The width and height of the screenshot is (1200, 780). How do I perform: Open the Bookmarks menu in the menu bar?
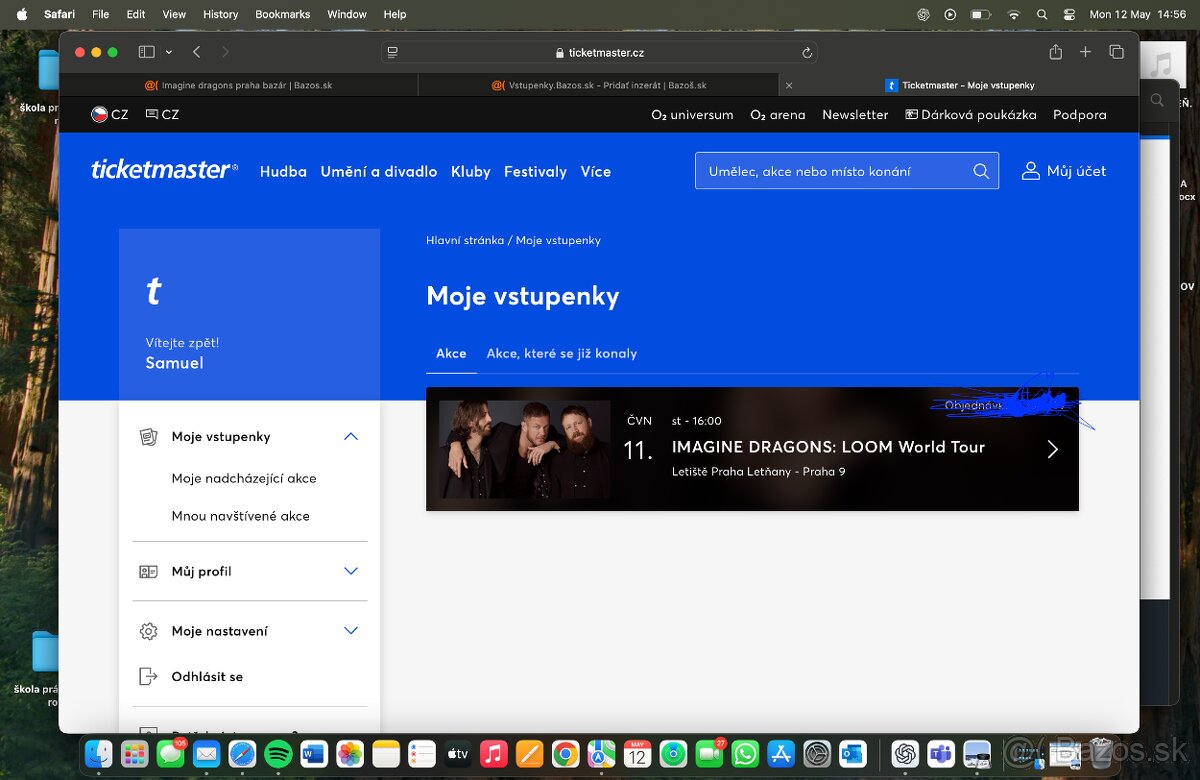click(283, 14)
